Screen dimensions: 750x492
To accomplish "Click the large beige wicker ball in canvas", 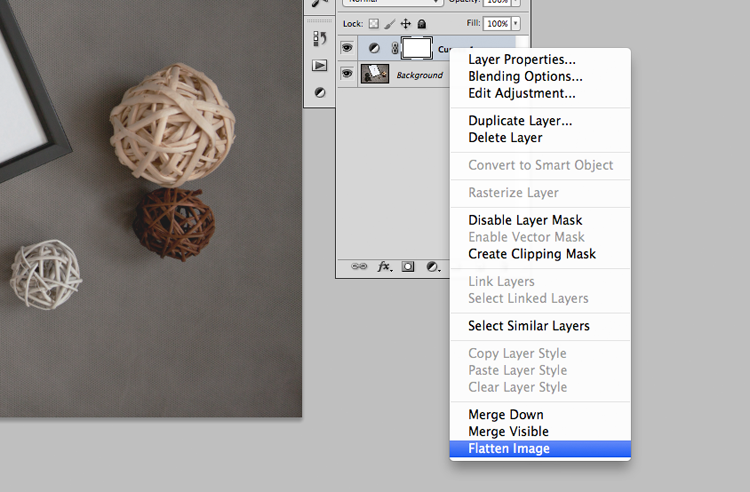I will 173,125.
